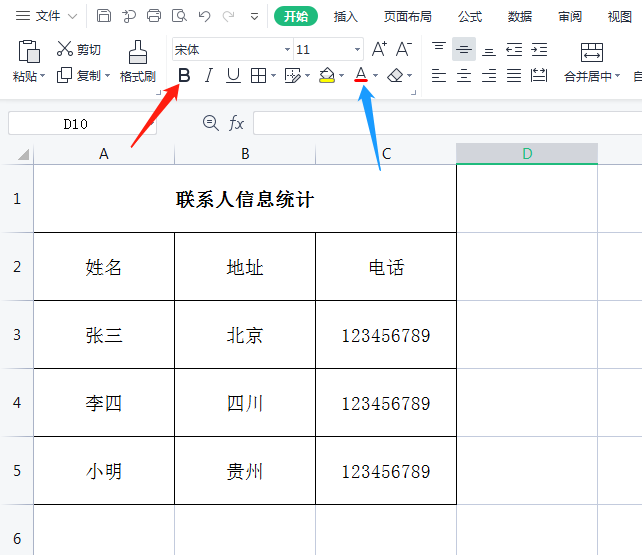
Task: Toggle vertical middle alignment
Action: click(464, 49)
